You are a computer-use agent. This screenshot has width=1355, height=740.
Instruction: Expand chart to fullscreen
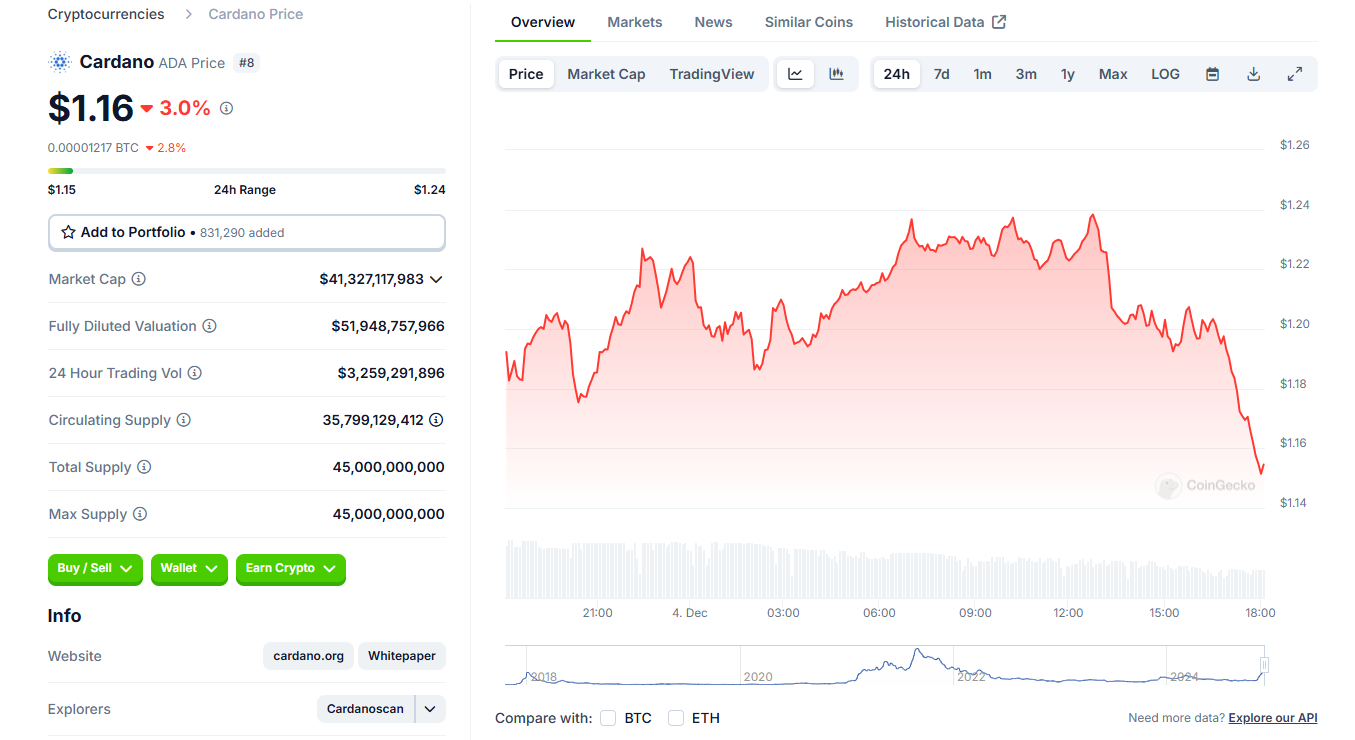(1294, 74)
